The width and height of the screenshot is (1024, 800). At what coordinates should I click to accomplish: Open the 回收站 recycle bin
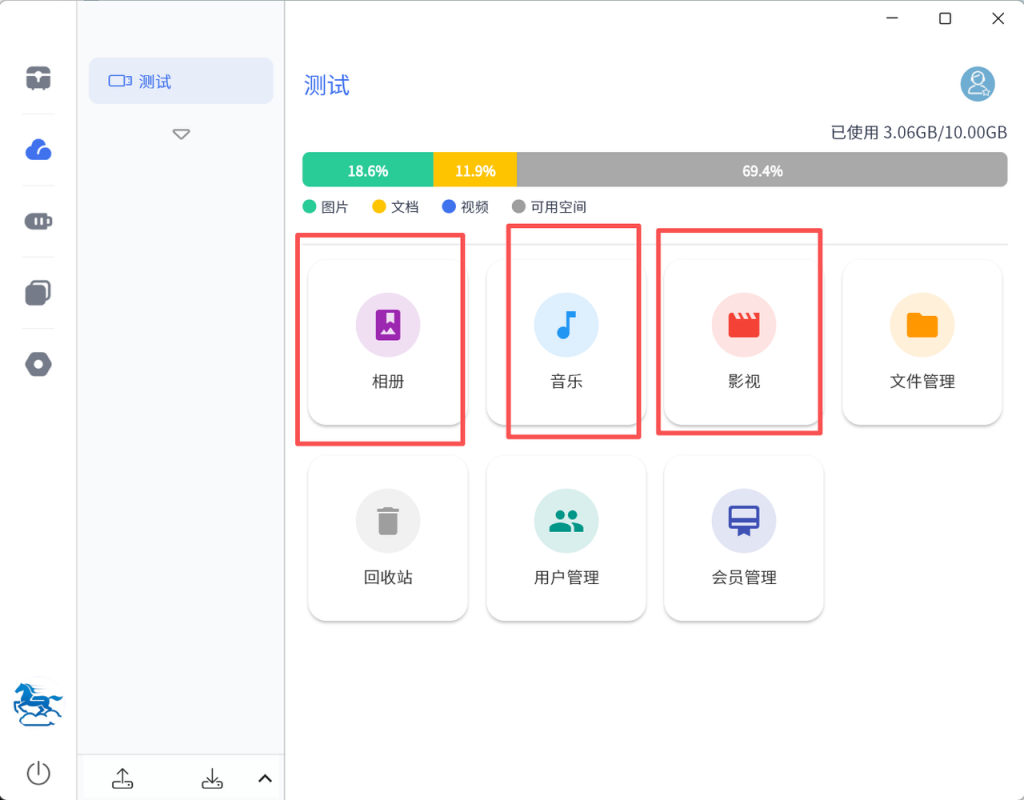(x=387, y=538)
